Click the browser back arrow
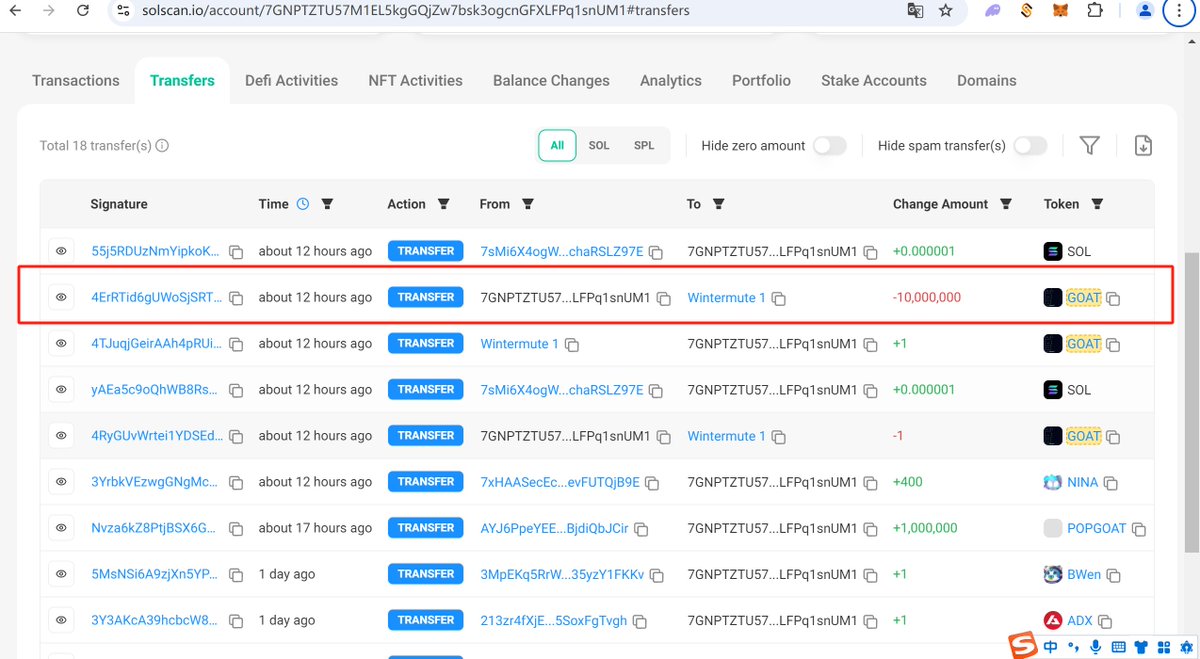The height and width of the screenshot is (659, 1200). 14,10
